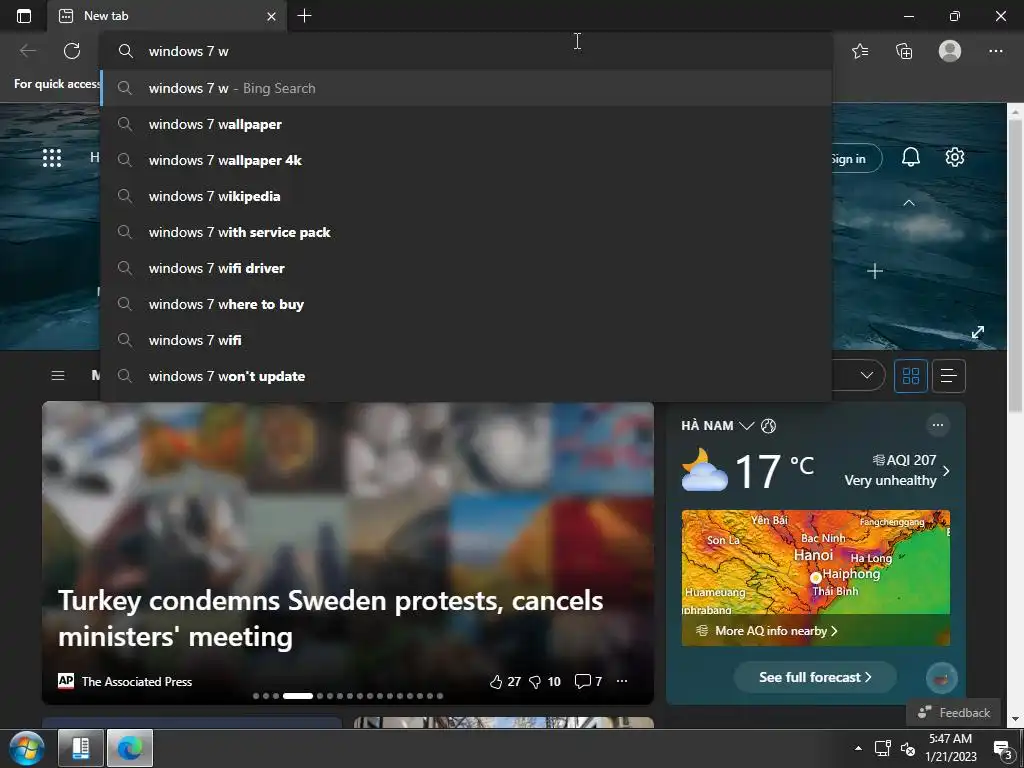Click the 17 °C temperature reading
1024x768 pixels.
(774, 471)
